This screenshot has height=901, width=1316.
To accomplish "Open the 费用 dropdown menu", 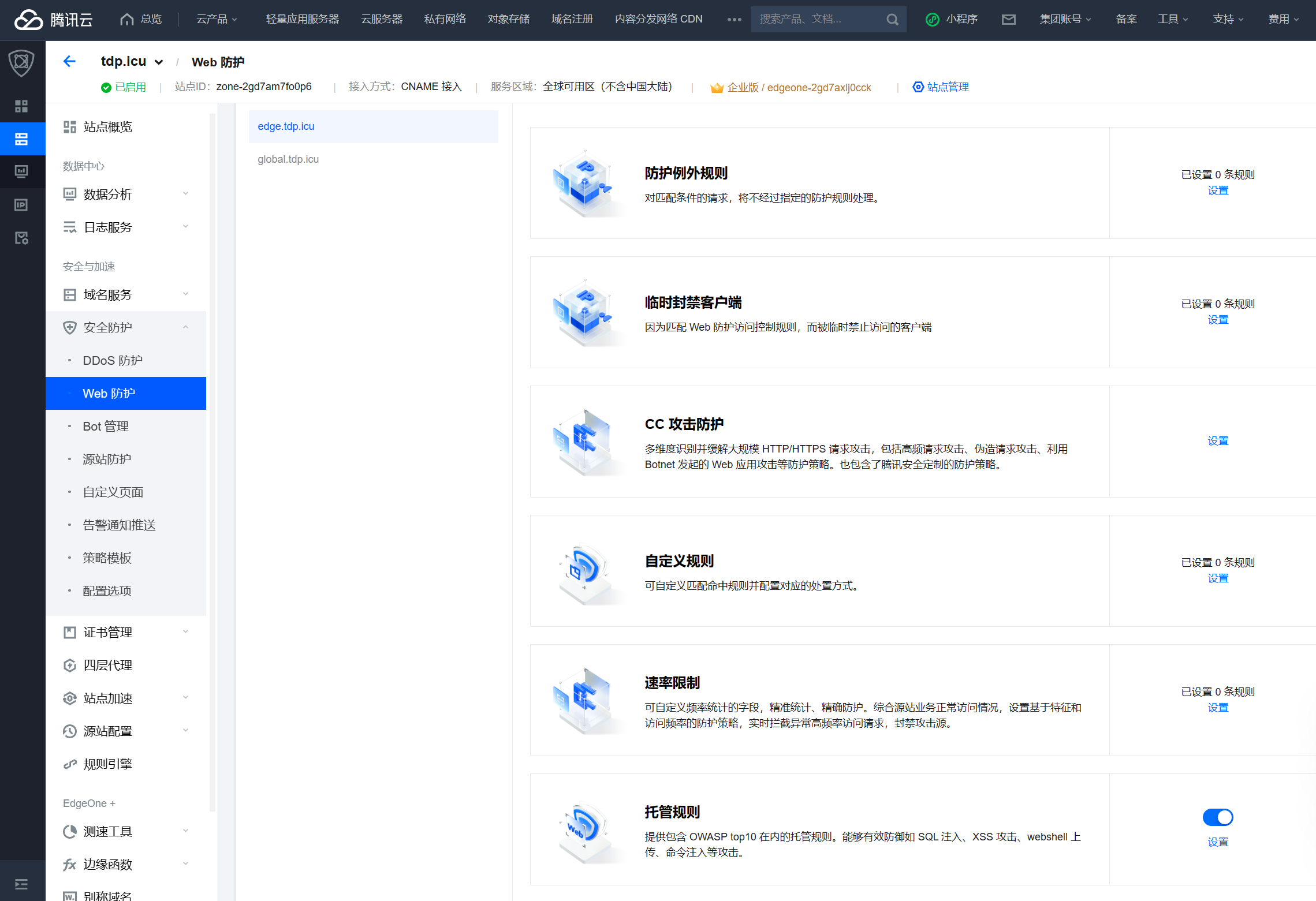I will coord(1284,20).
